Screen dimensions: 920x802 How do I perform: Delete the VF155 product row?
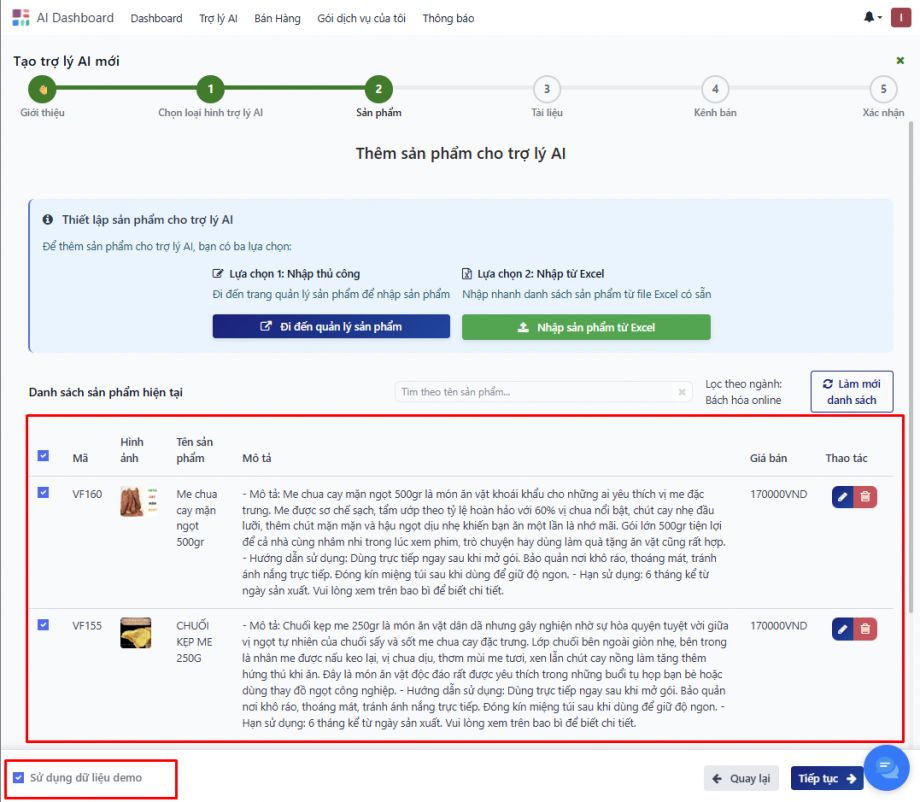tap(866, 629)
